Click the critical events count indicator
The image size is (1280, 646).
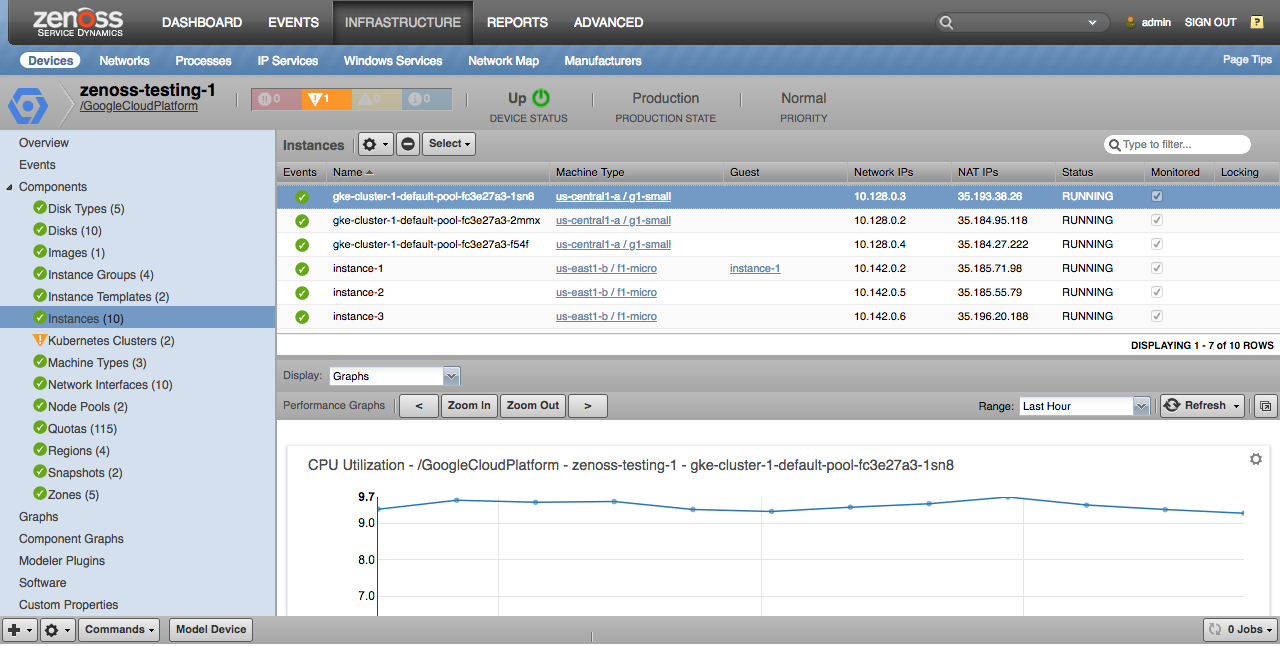(x=276, y=99)
